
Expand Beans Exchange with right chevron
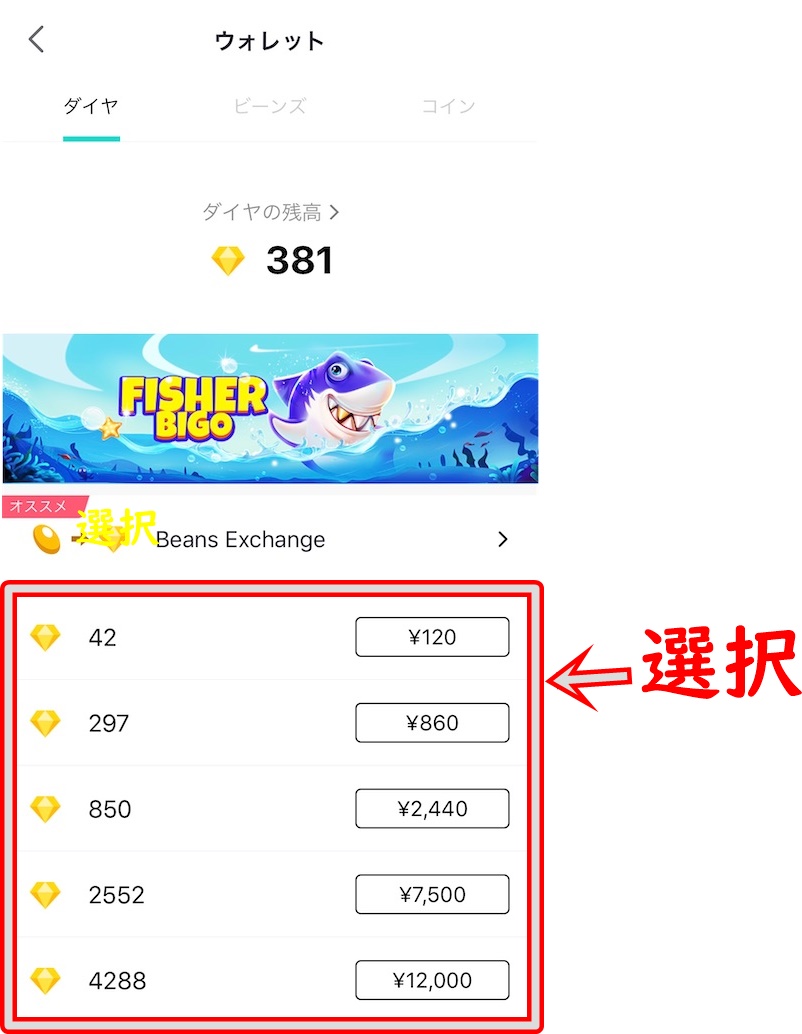[503, 539]
